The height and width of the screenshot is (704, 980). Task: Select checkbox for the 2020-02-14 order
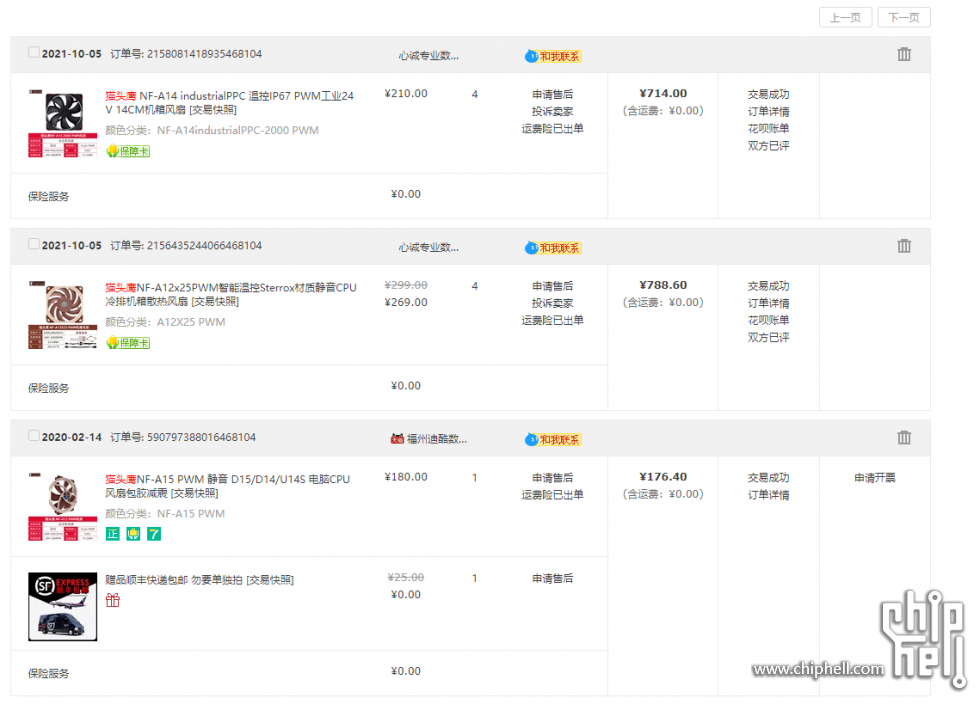(34, 436)
